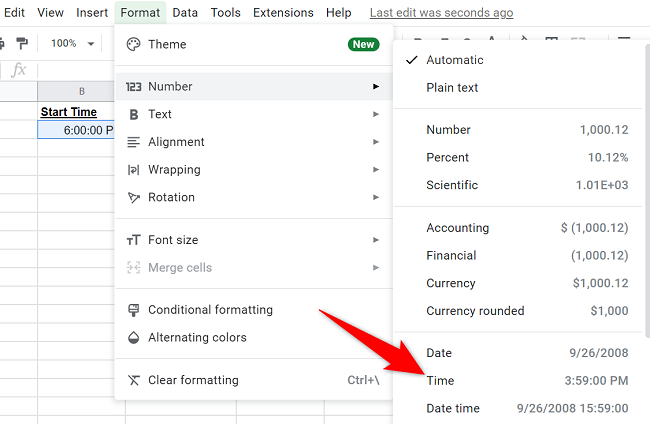Click the column B header
The image size is (650, 424).
[x=78, y=91]
